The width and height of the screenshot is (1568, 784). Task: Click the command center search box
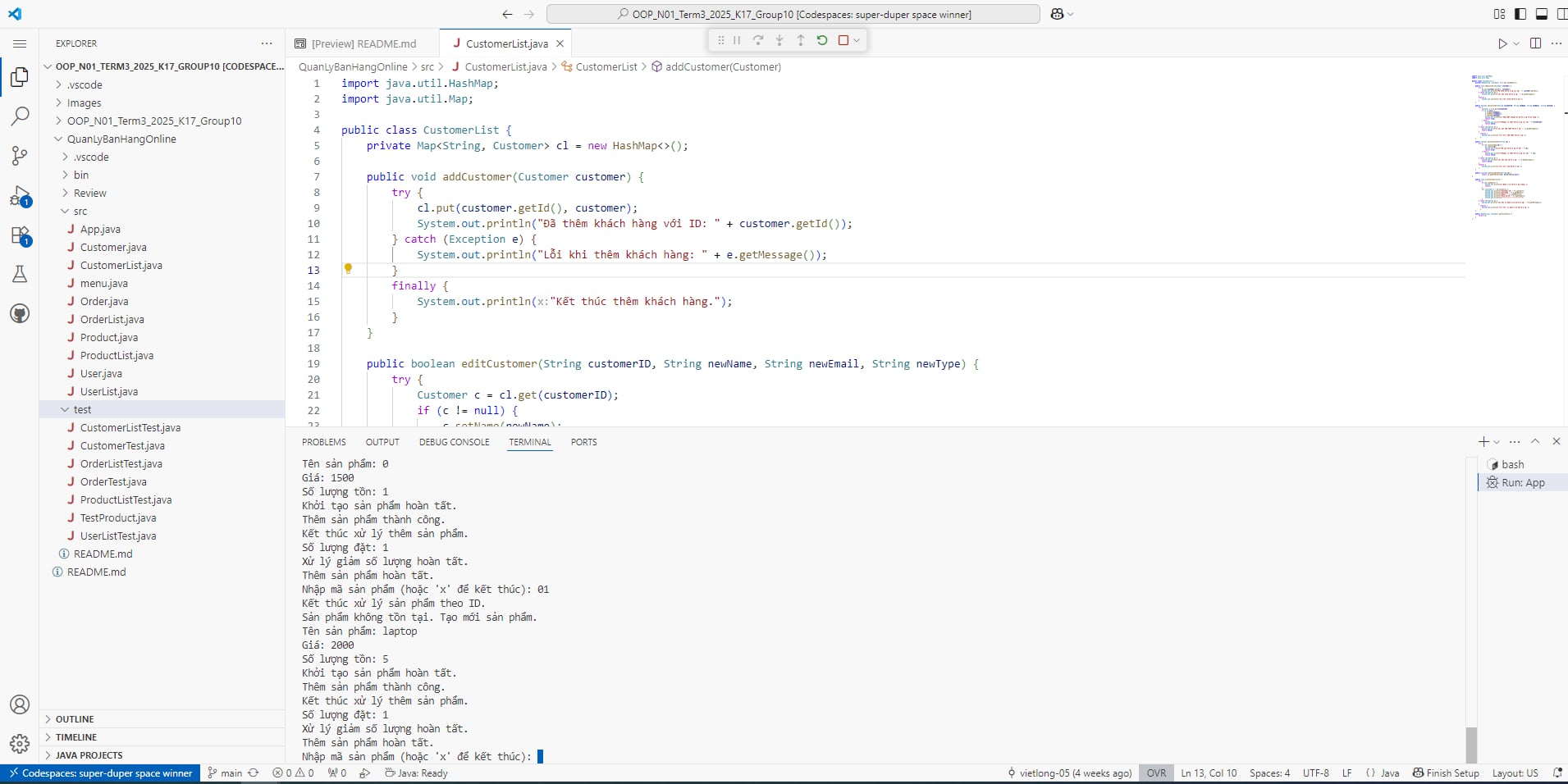click(x=793, y=14)
